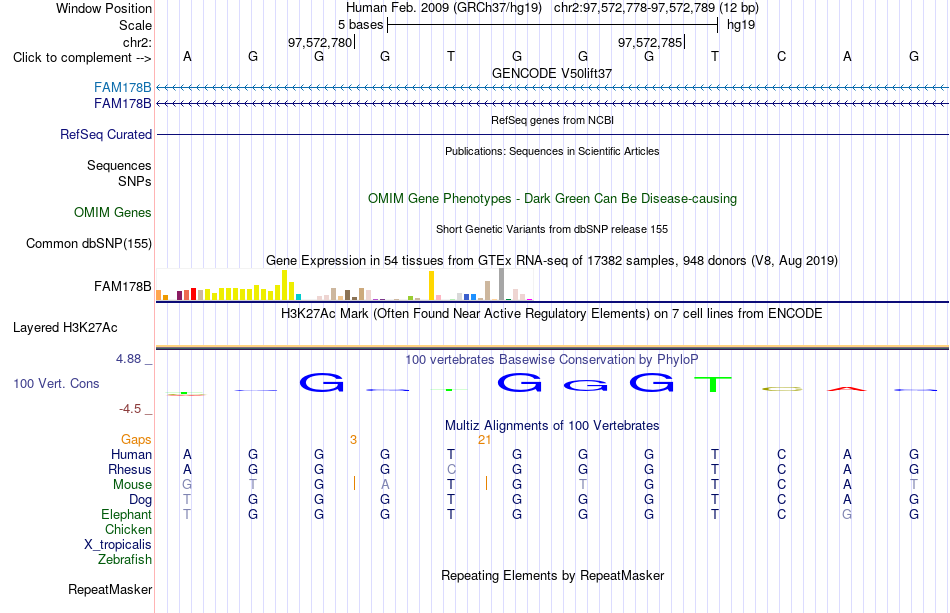950x613 pixels.
Task: Select the Scale label
Action: click(x=135, y=25)
